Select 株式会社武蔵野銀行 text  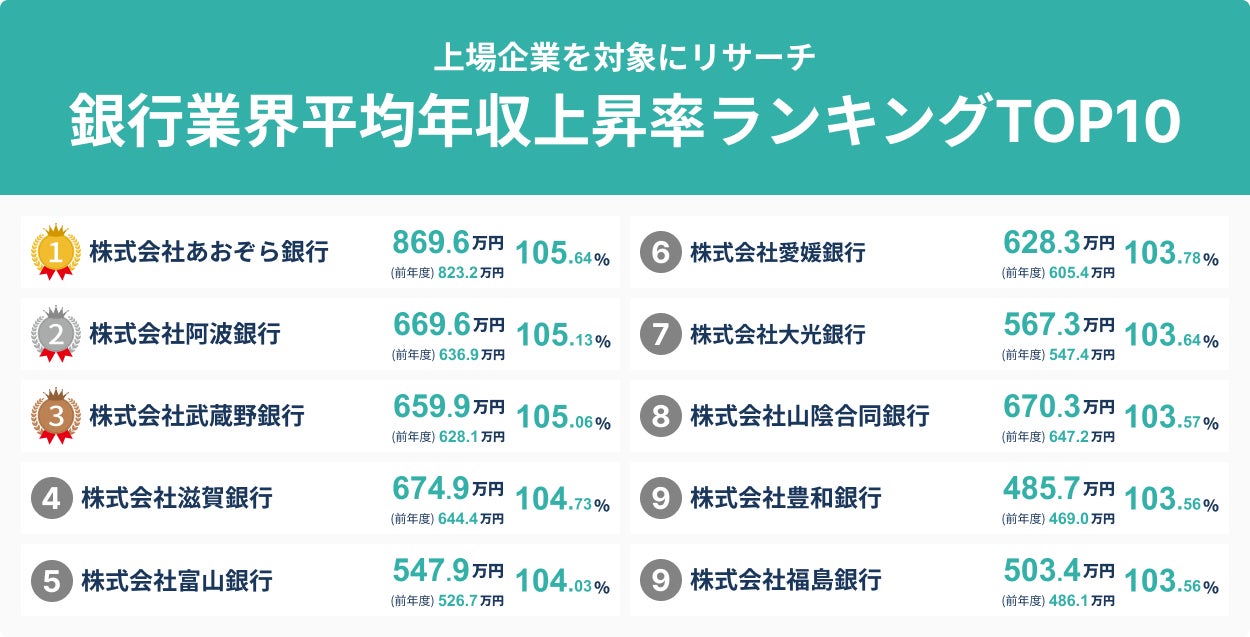pos(197,415)
